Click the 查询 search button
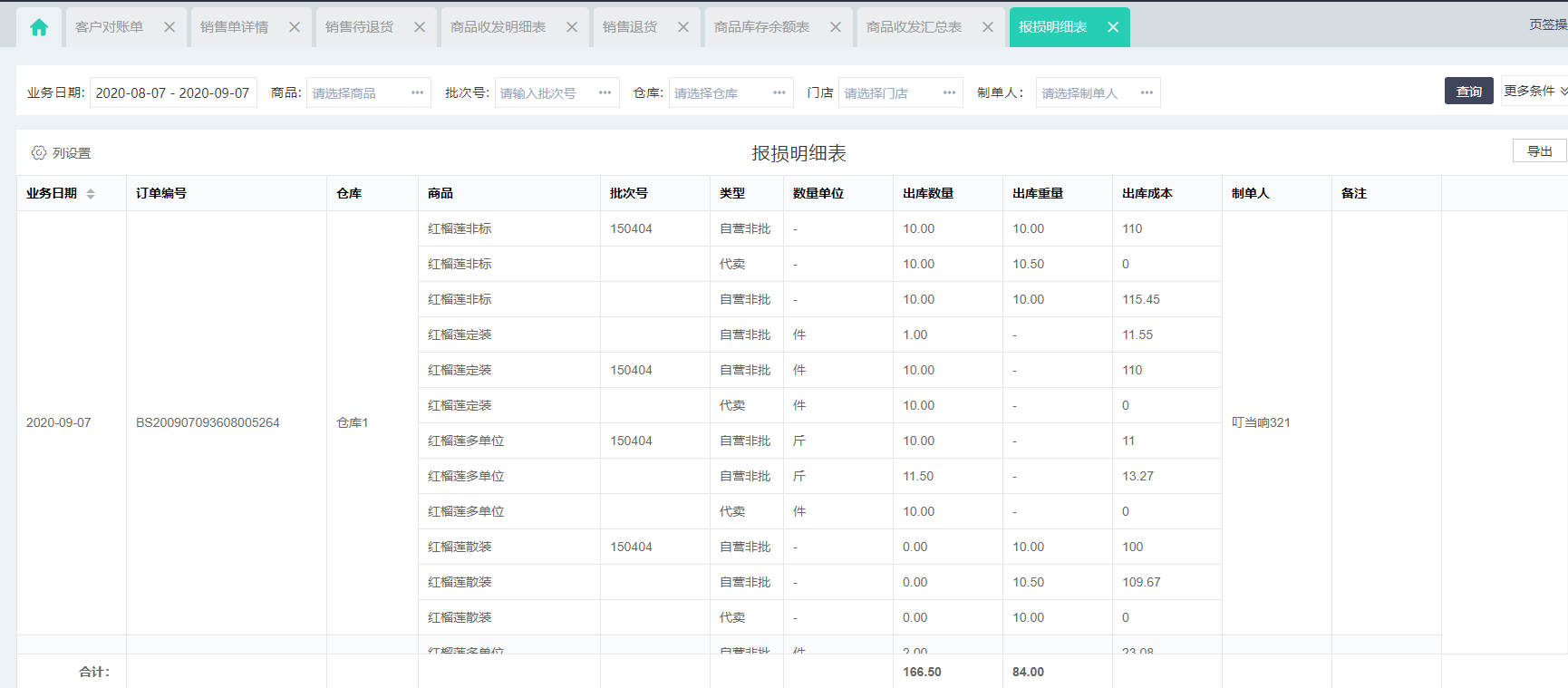This screenshot has height=688, width=1568. 1468,92
